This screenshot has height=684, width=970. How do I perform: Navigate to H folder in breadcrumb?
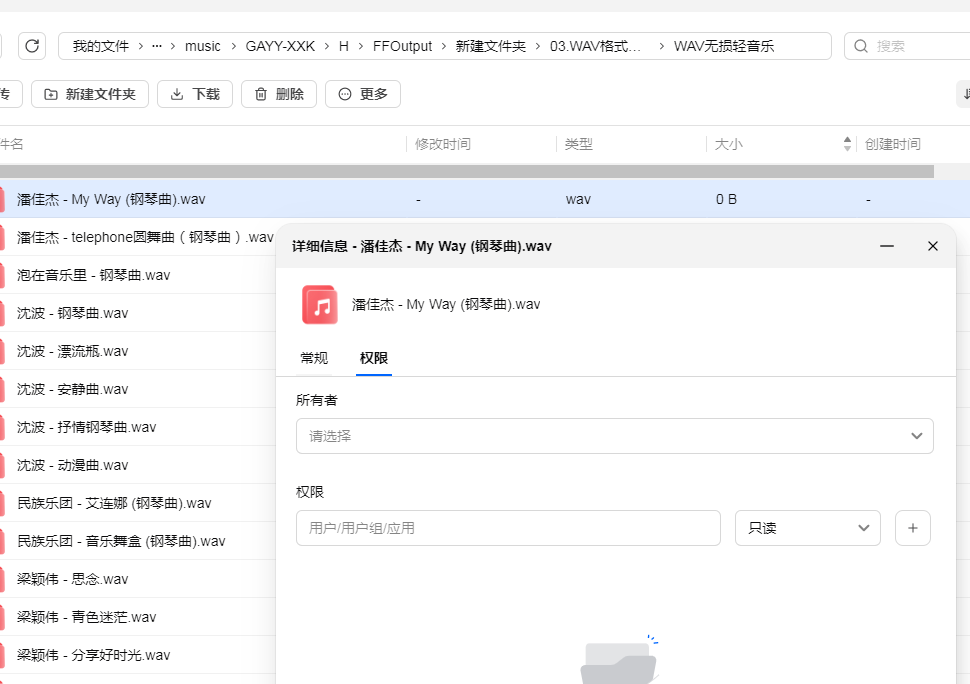(x=344, y=46)
